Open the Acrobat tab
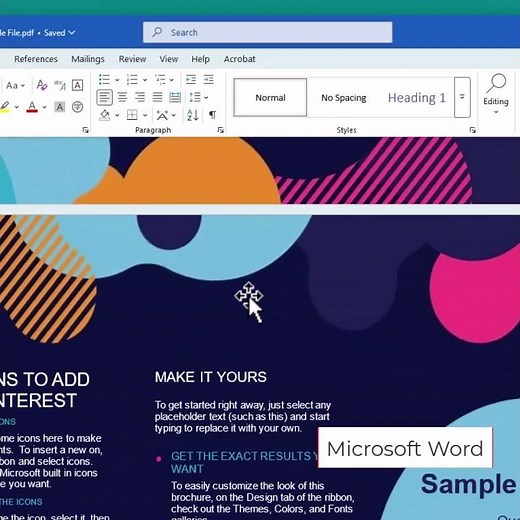 click(239, 59)
